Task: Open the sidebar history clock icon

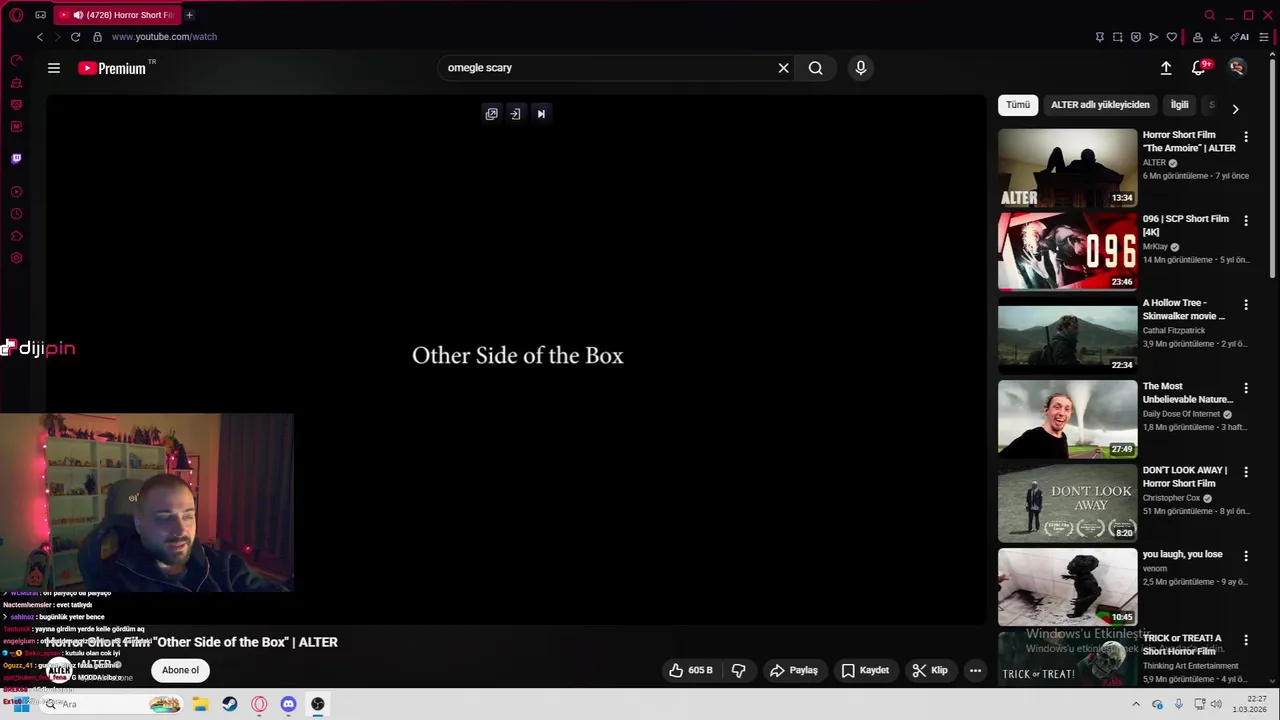Action: pyautogui.click(x=16, y=214)
